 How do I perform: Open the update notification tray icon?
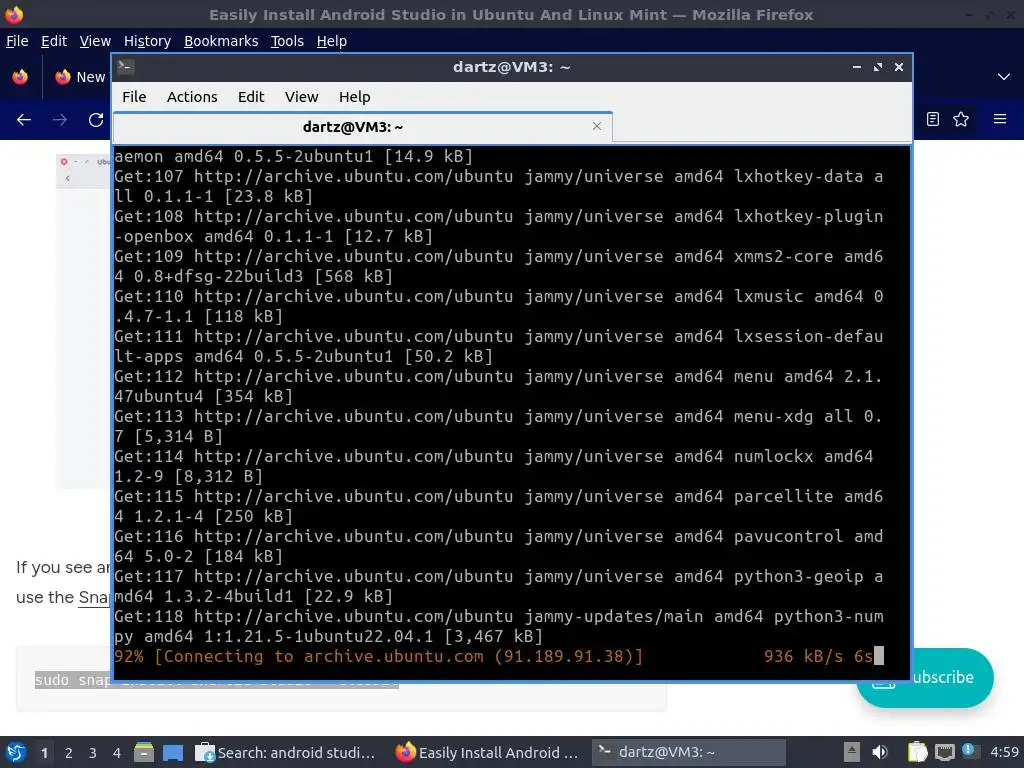click(x=969, y=751)
